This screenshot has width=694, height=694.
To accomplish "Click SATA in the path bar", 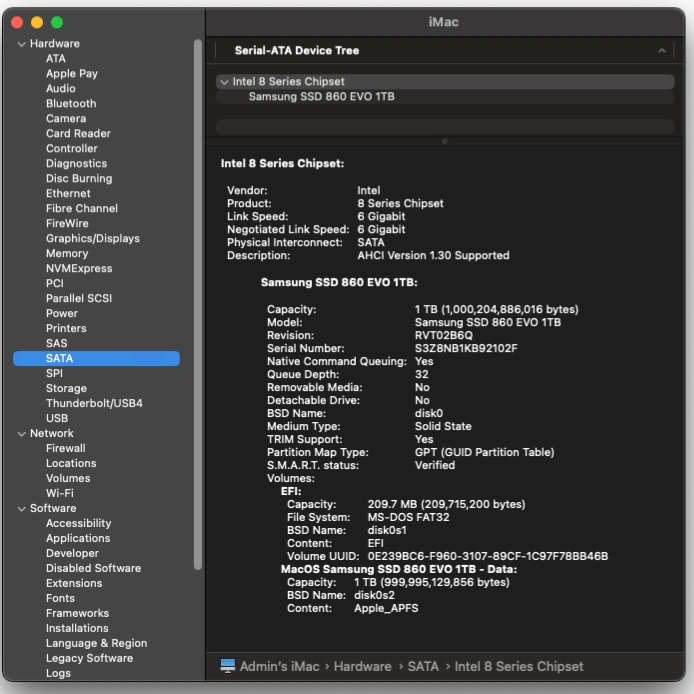I will coord(423,667).
